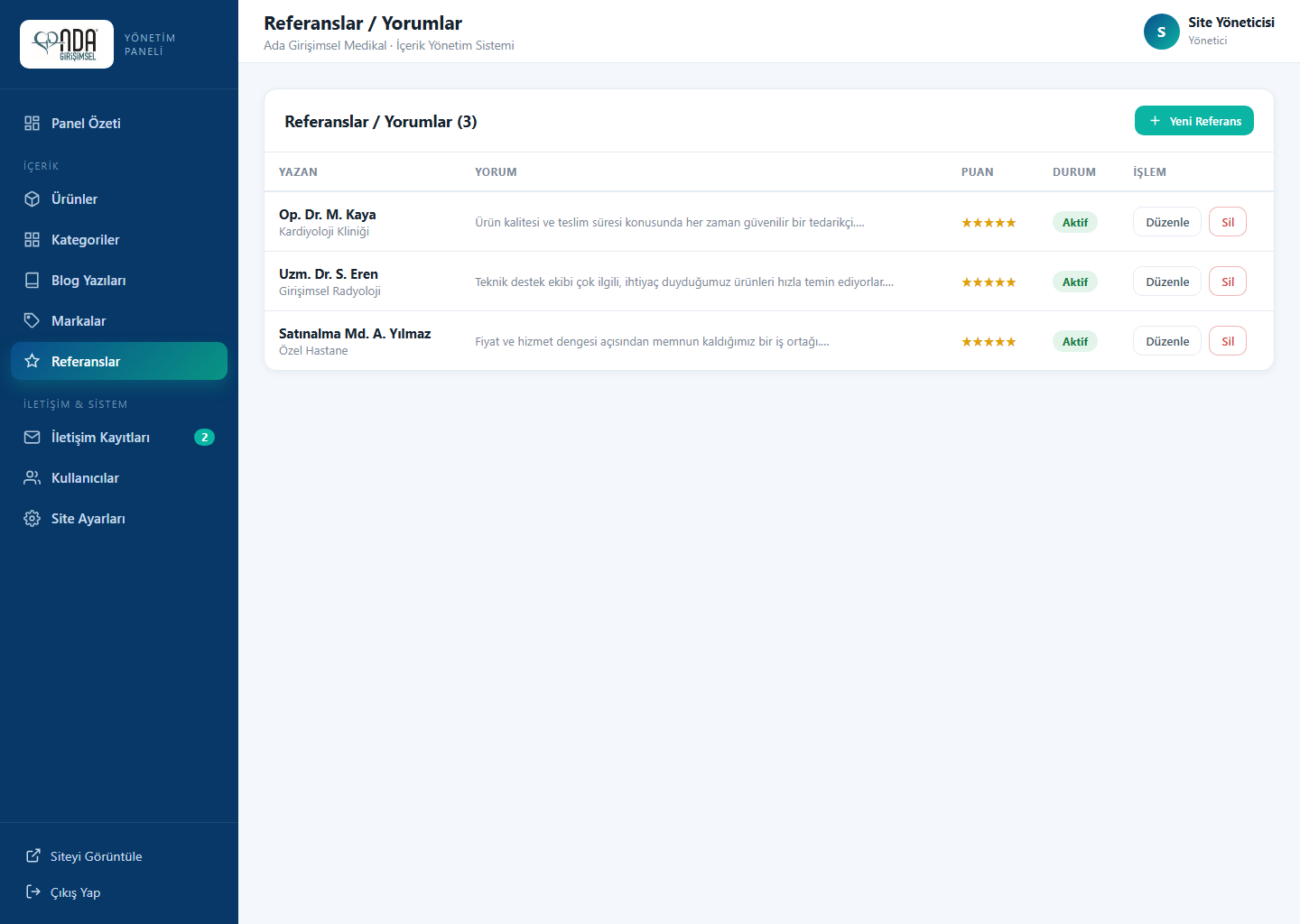Image resolution: width=1300 pixels, height=924 pixels.
Task: Click the YAZAN column header
Action: (298, 172)
